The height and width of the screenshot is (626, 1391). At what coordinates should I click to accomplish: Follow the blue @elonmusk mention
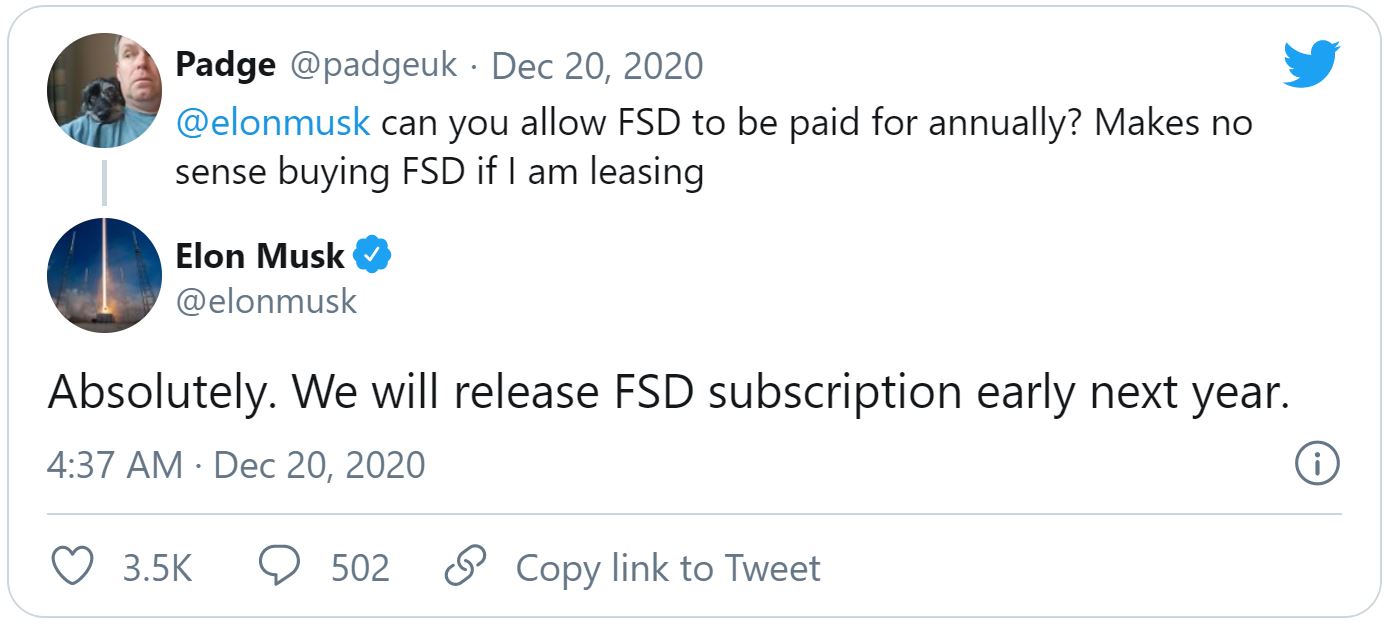pyautogui.click(x=273, y=124)
